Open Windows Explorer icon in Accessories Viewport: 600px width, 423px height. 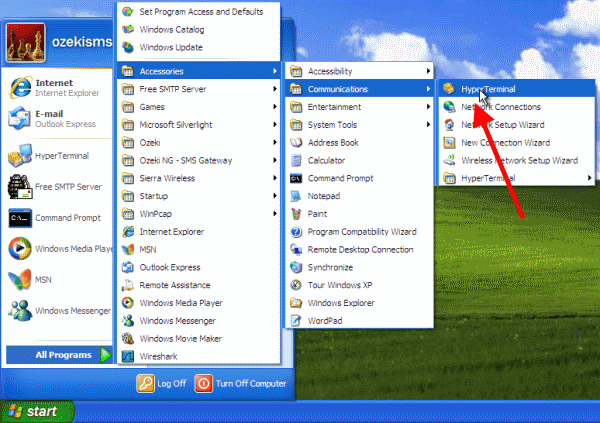[x=296, y=303]
